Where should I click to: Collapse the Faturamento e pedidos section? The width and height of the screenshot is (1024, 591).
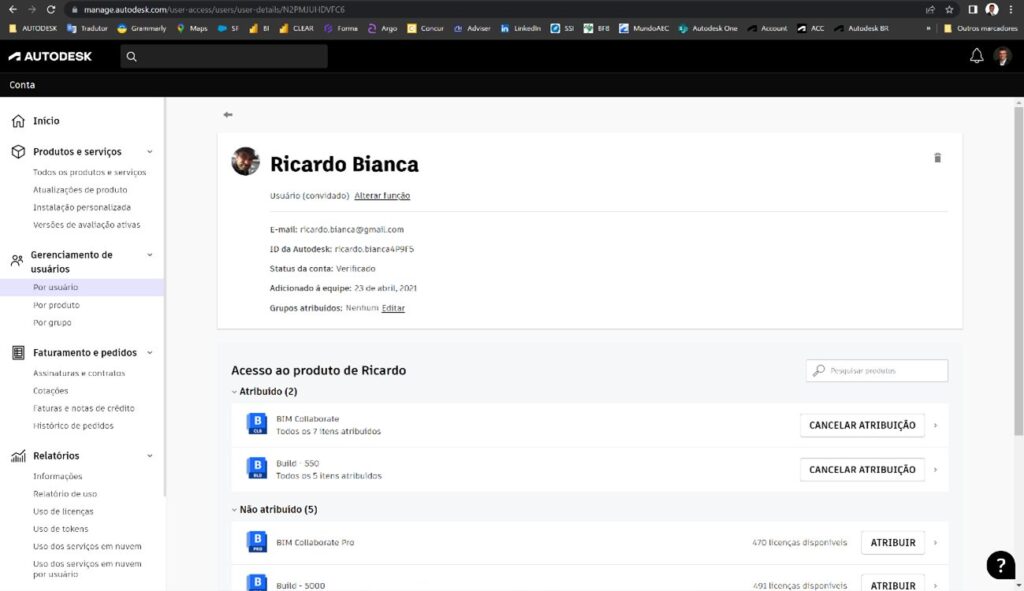click(x=150, y=353)
